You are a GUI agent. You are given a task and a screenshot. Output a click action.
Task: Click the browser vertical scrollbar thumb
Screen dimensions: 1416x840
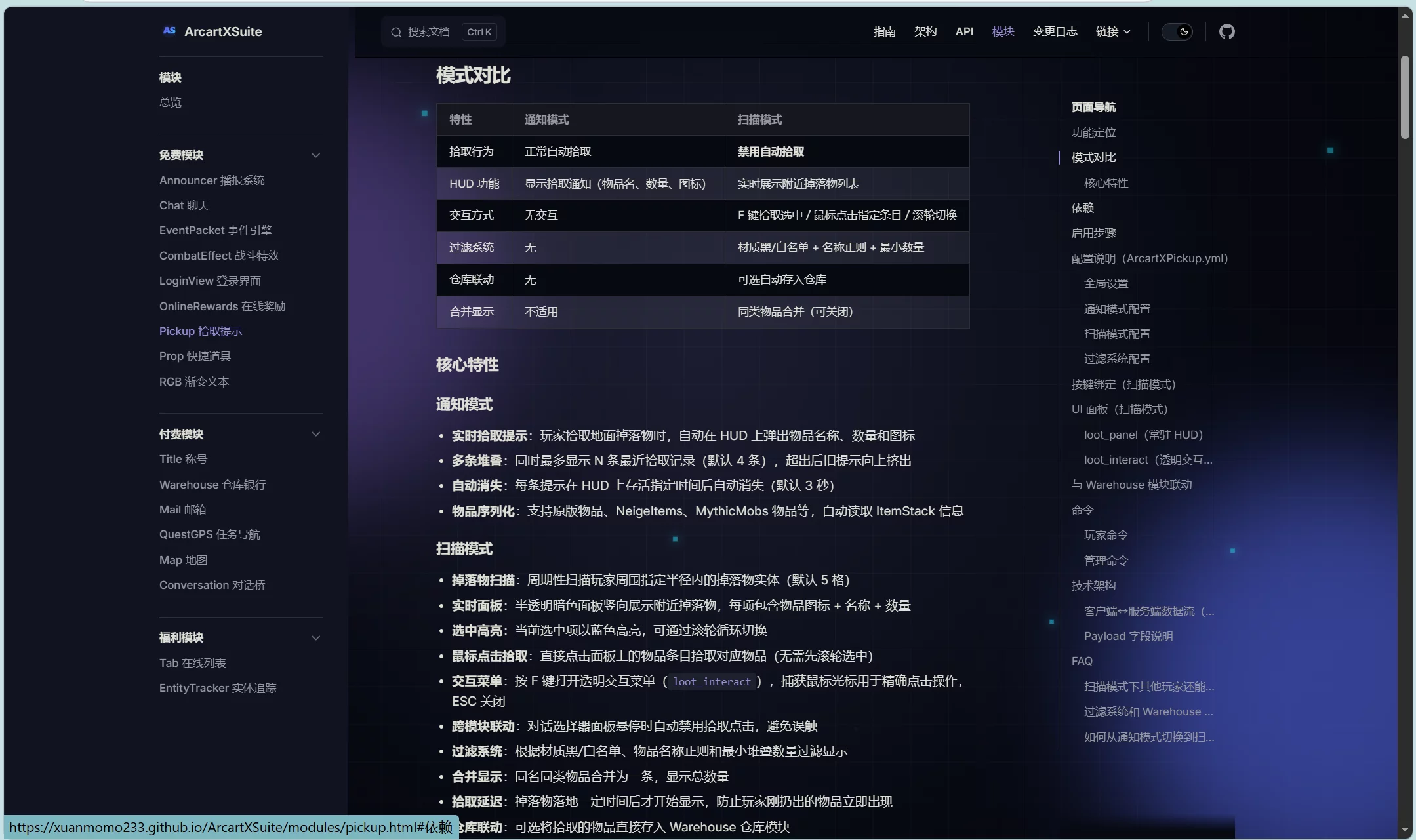[x=1405, y=97]
